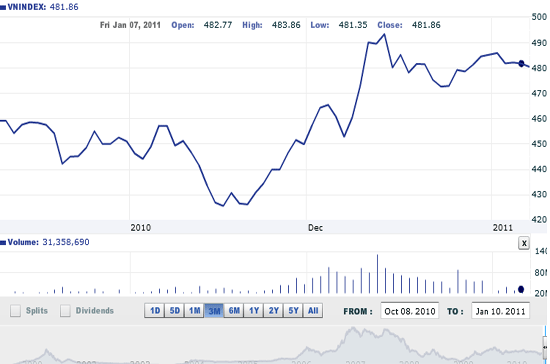The height and width of the screenshot is (364, 550).
Task: Click the 'Dec' axis label
Action: pyautogui.click(x=315, y=228)
